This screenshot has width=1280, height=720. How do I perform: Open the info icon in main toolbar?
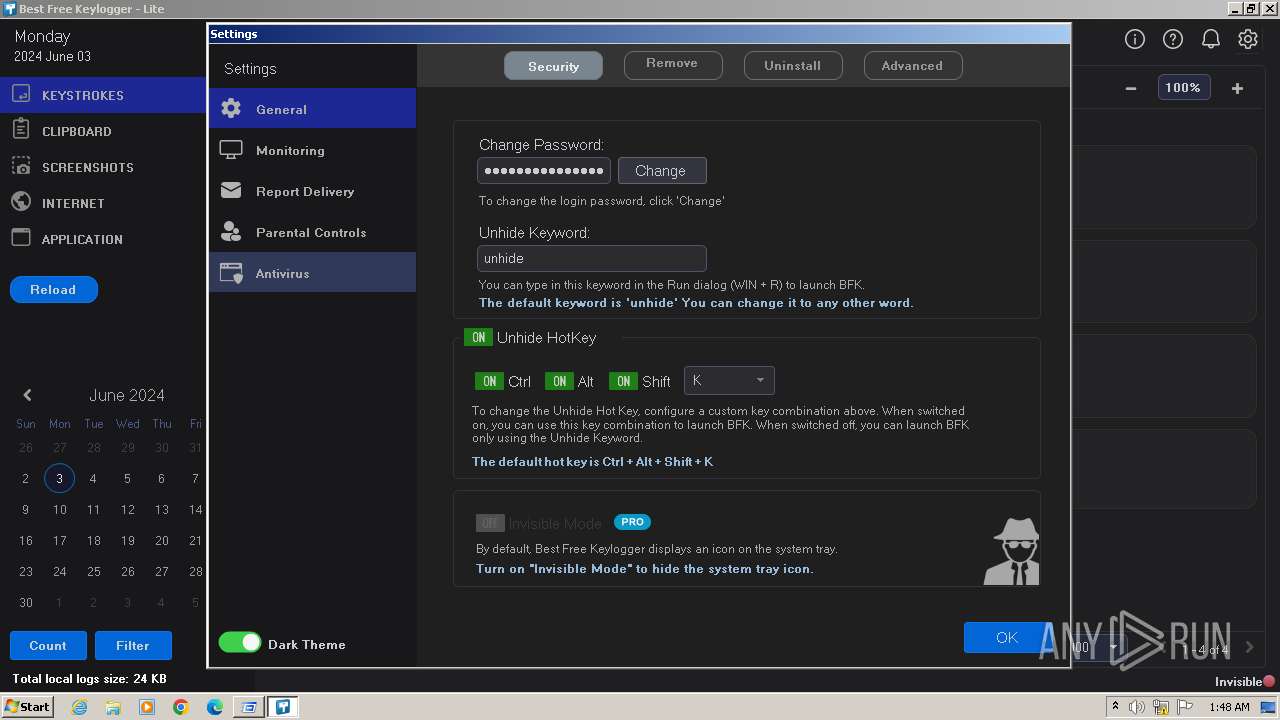point(1134,39)
